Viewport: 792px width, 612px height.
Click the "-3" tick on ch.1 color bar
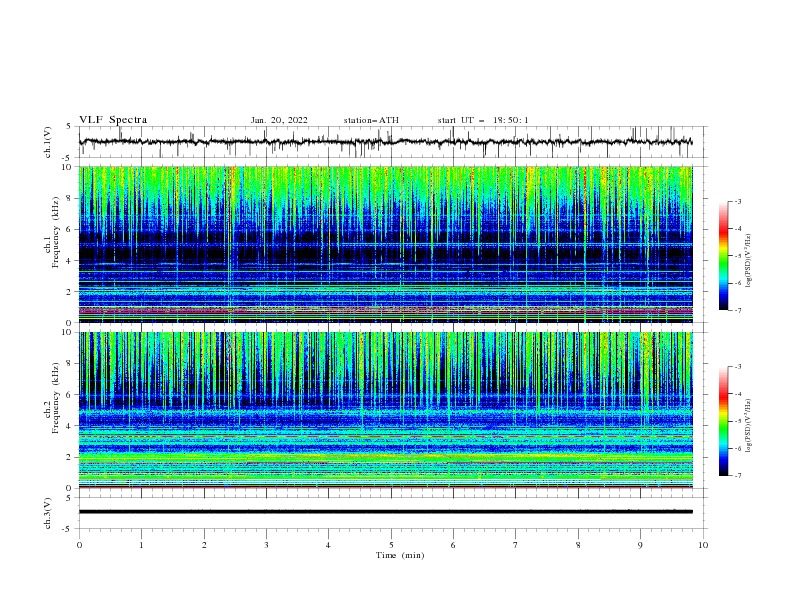tap(737, 201)
